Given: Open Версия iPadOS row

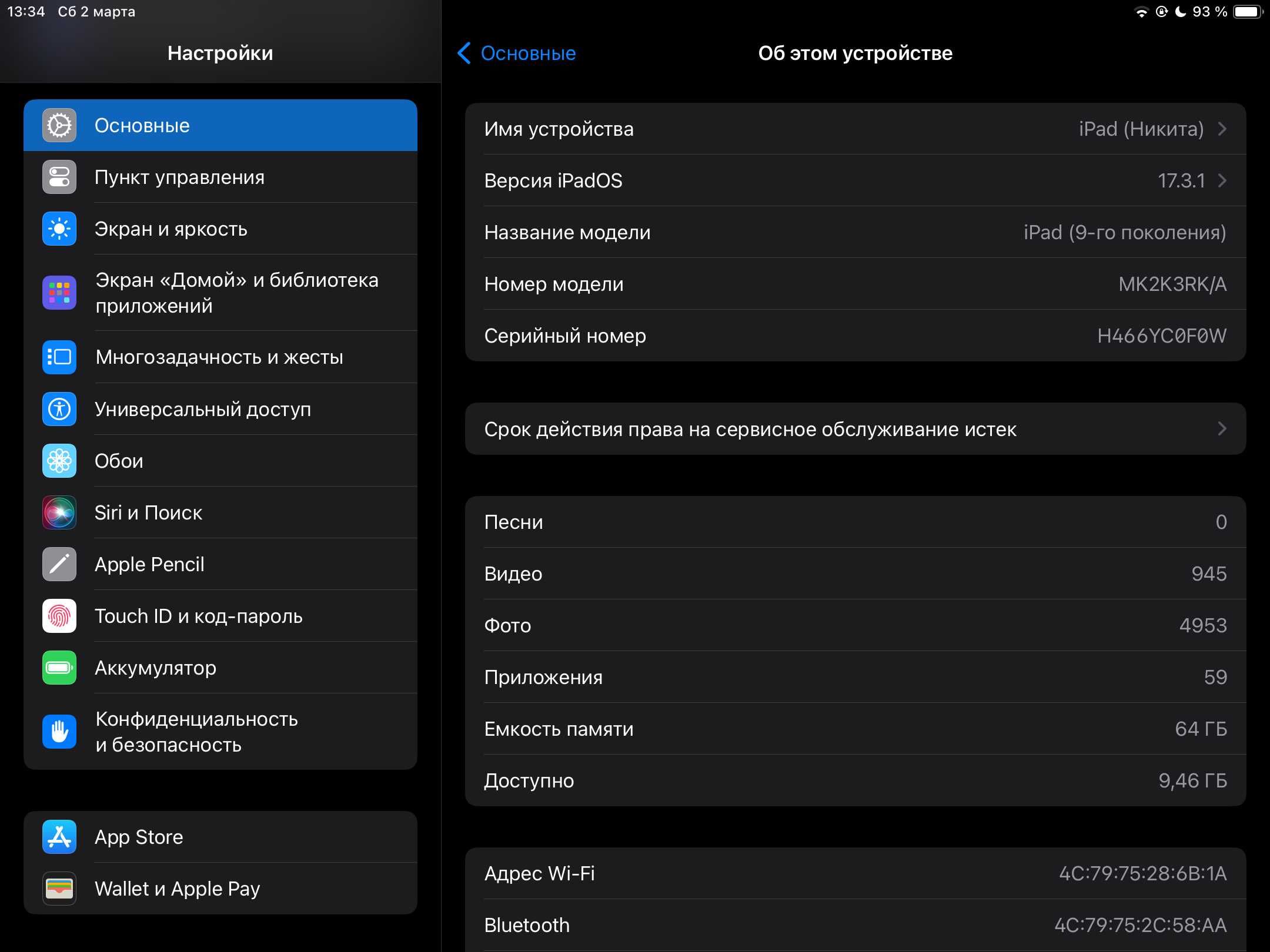Looking at the screenshot, I should click(855, 180).
